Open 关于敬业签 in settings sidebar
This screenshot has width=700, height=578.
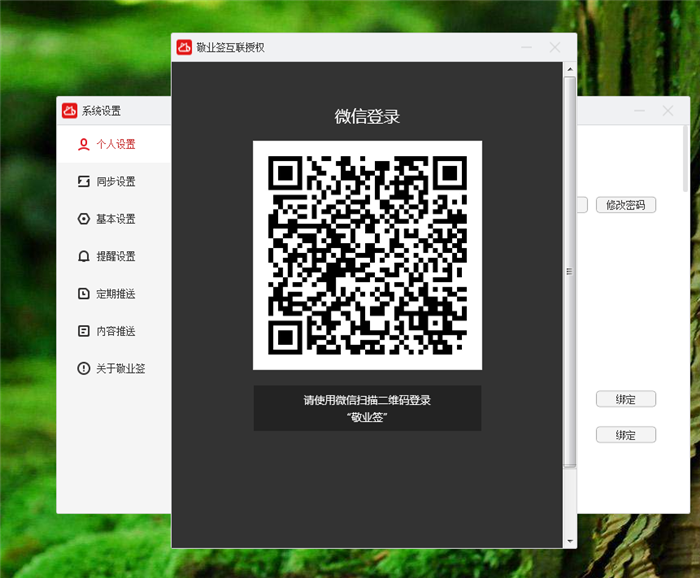click(114, 369)
